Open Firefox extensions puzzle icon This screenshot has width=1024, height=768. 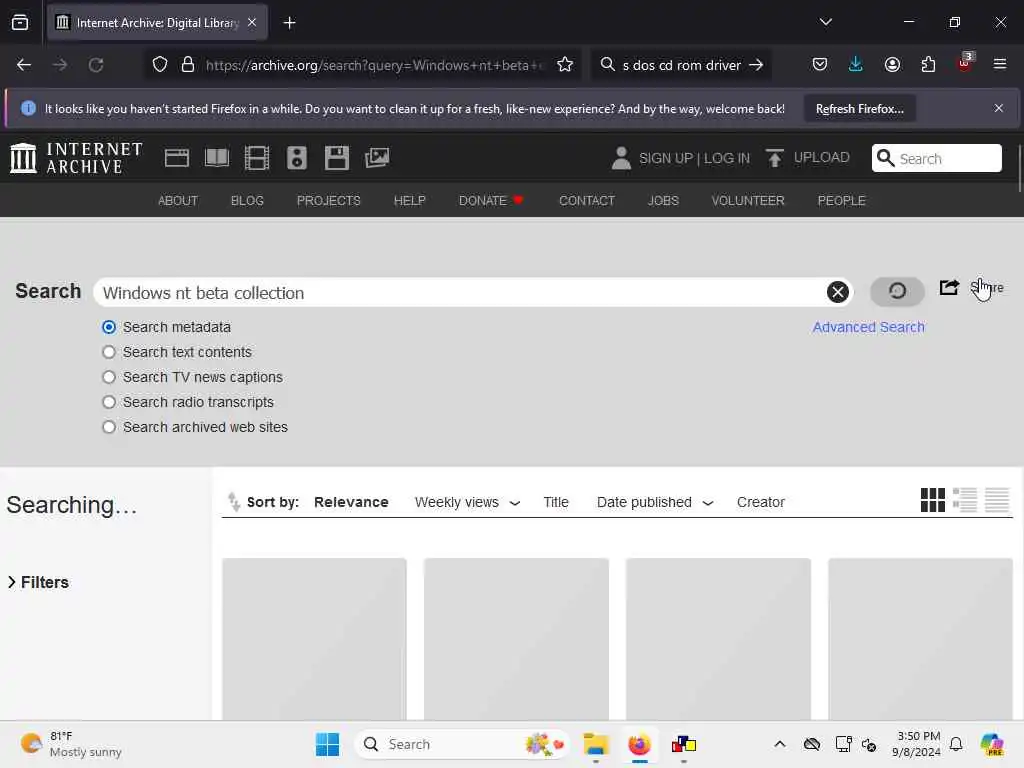click(x=928, y=64)
